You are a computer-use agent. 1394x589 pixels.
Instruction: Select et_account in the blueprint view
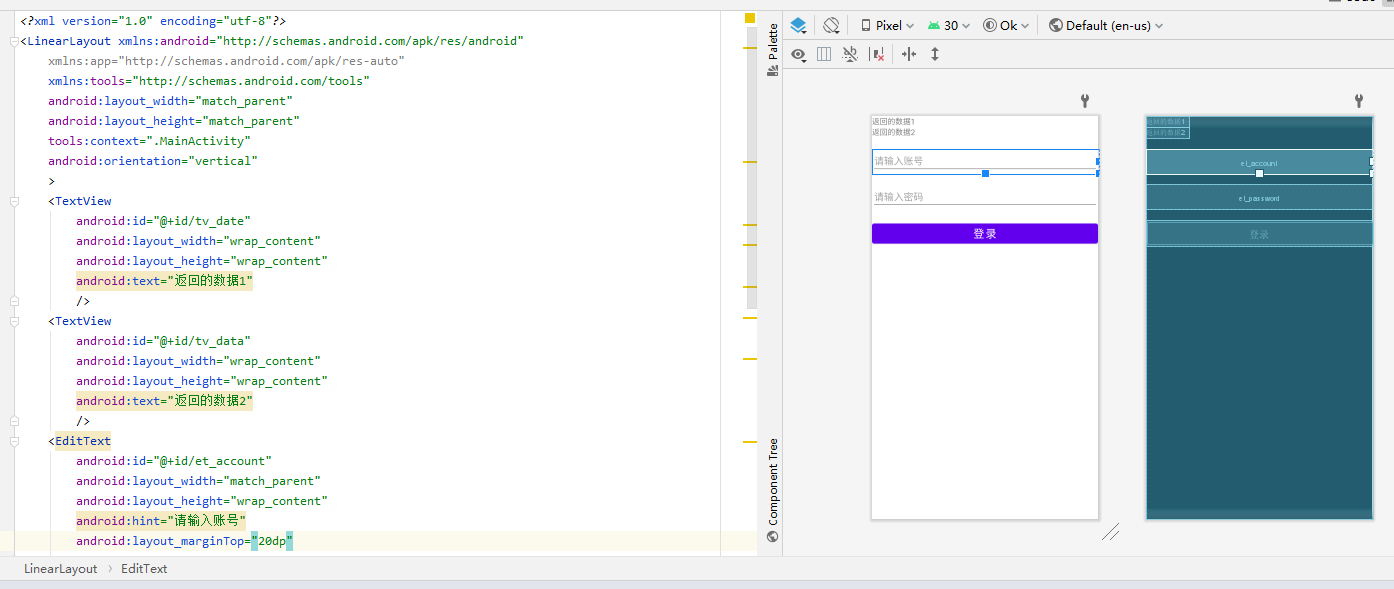(1259, 162)
